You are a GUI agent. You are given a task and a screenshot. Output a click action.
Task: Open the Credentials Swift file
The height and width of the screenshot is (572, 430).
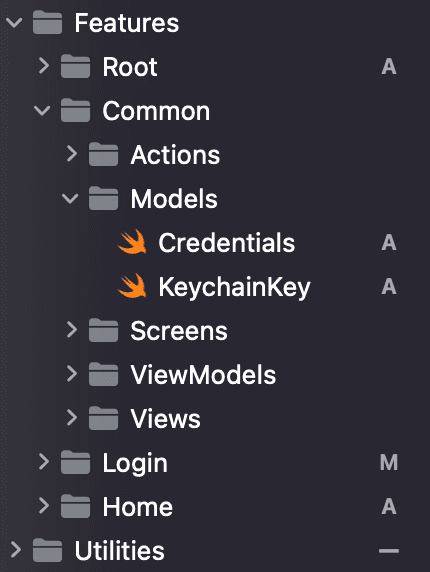[x=226, y=243]
